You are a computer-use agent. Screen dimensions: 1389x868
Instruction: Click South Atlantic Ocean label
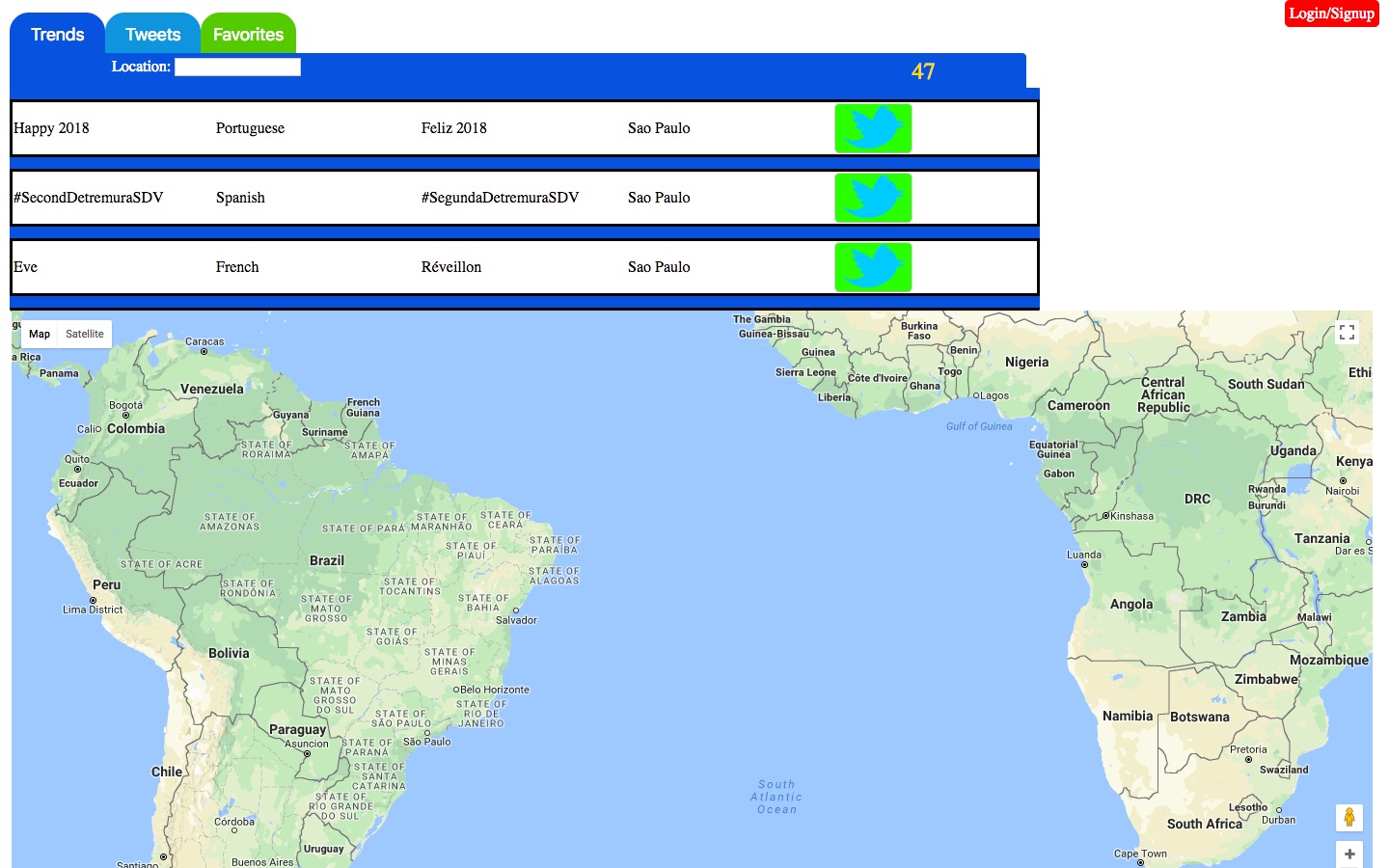click(777, 797)
